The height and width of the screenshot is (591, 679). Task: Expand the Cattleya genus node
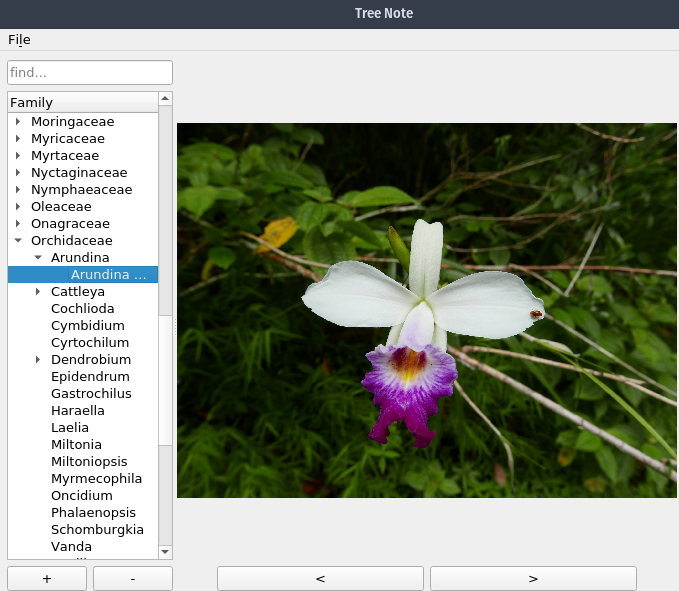[38, 292]
